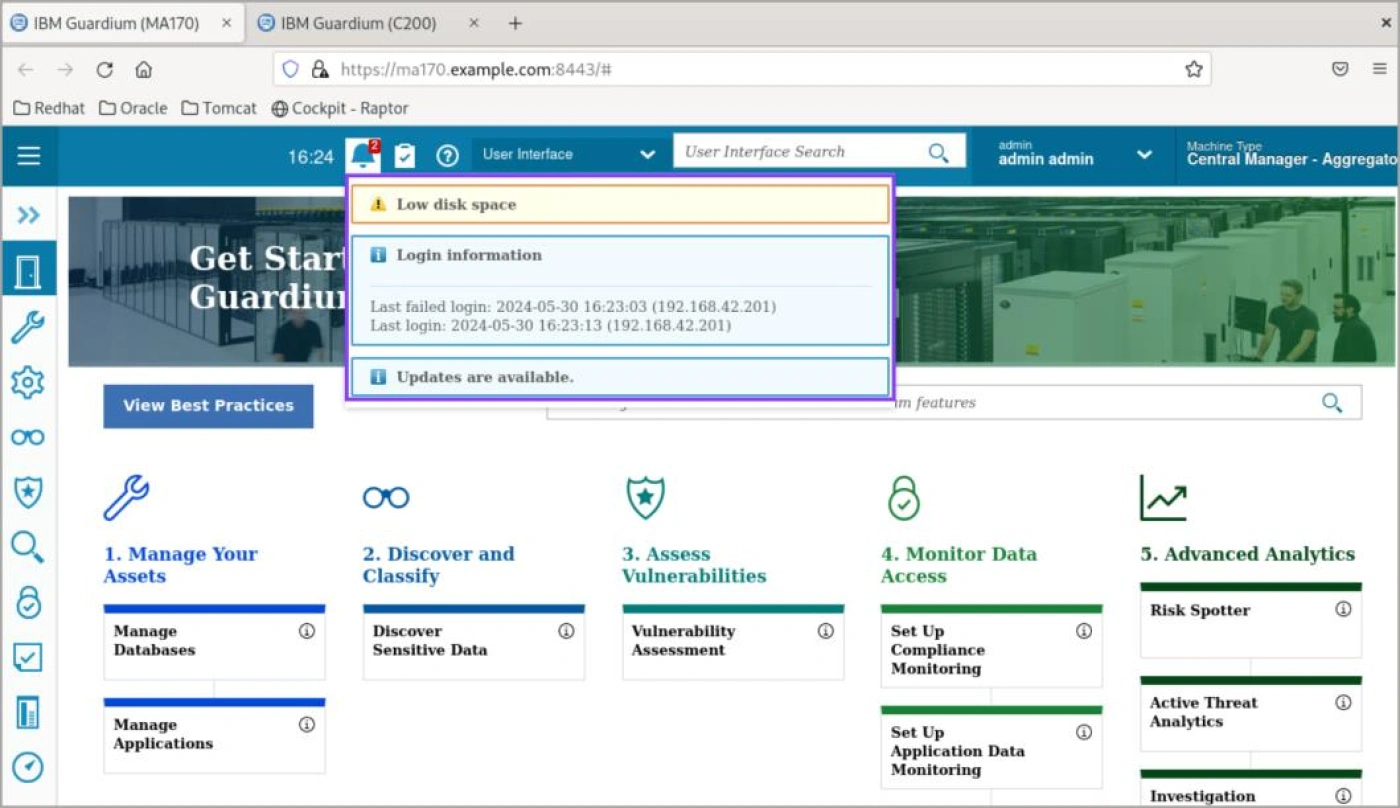This screenshot has width=1400, height=808.
Task: Go to the browser home page
Action: click(144, 69)
